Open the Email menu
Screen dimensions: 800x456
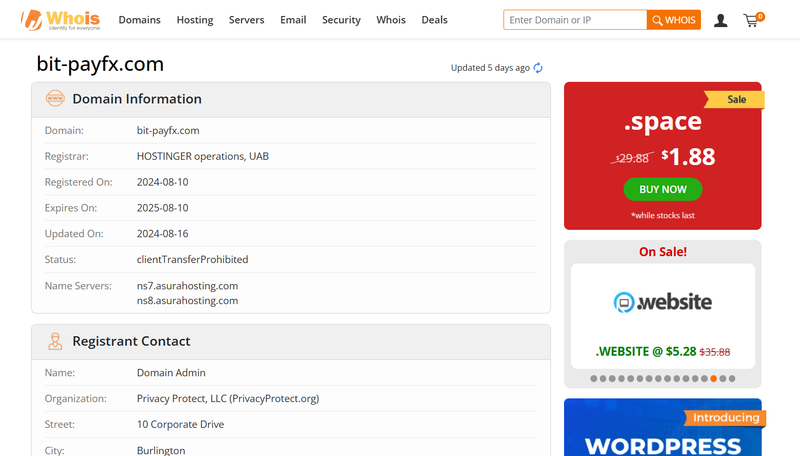pos(293,20)
